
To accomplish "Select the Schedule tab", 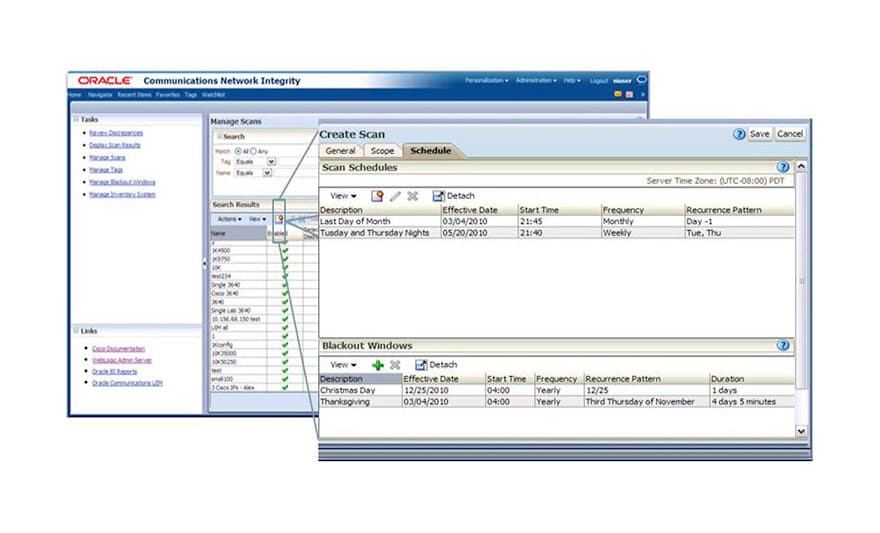I will [x=430, y=151].
